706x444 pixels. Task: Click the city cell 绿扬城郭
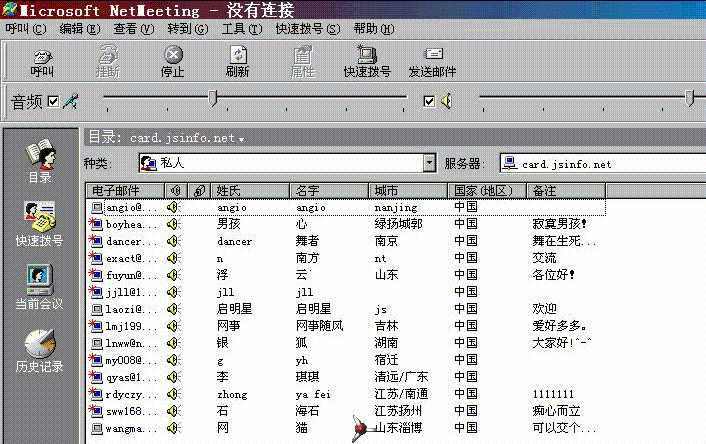(398, 224)
